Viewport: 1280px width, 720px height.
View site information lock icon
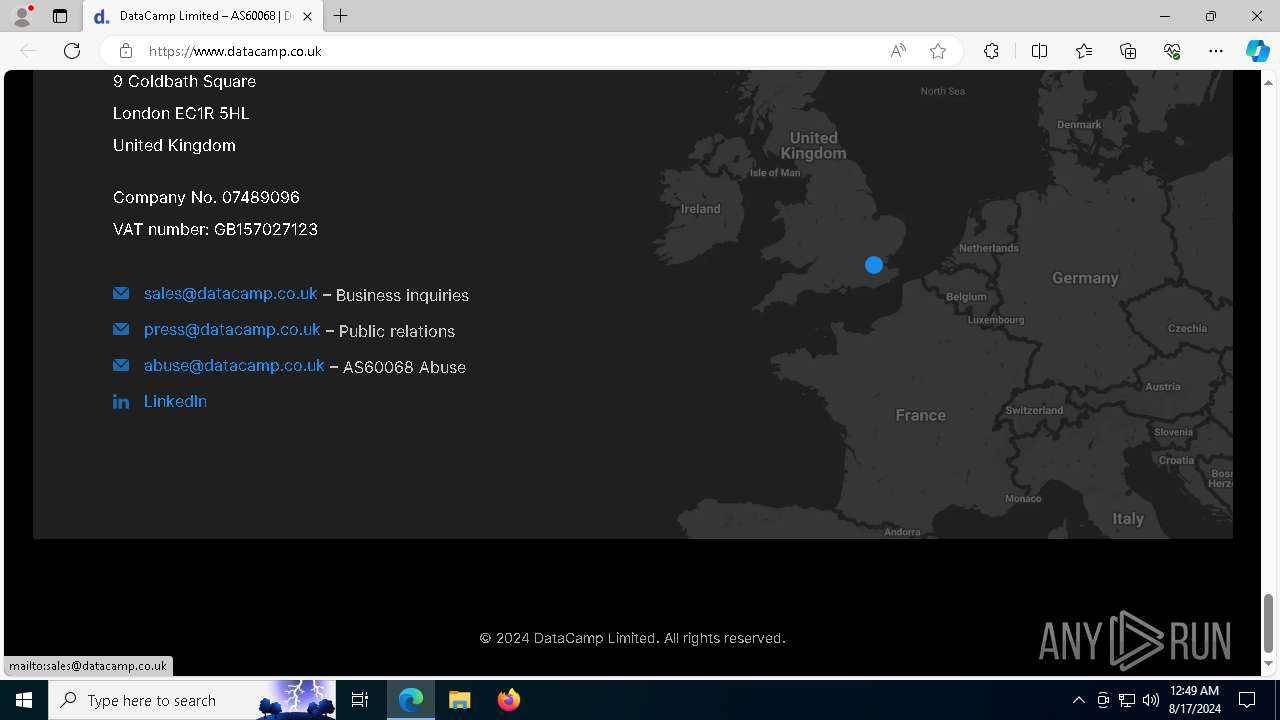(x=125, y=51)
